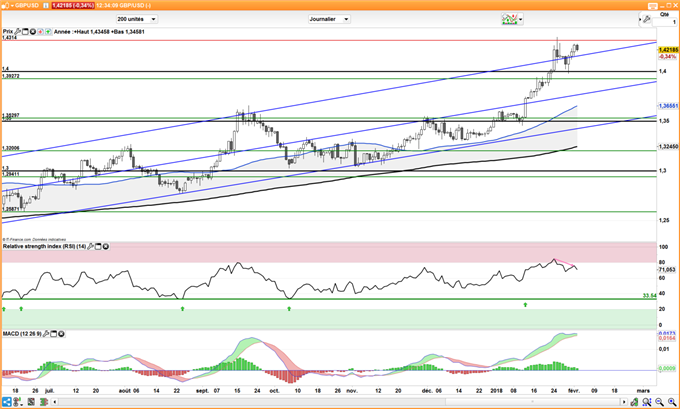Click the 'sept.' date on time axis
Image resolution: width=680 pixels, height=409 pixels.
pyautogui.click(x=202, y=391)
